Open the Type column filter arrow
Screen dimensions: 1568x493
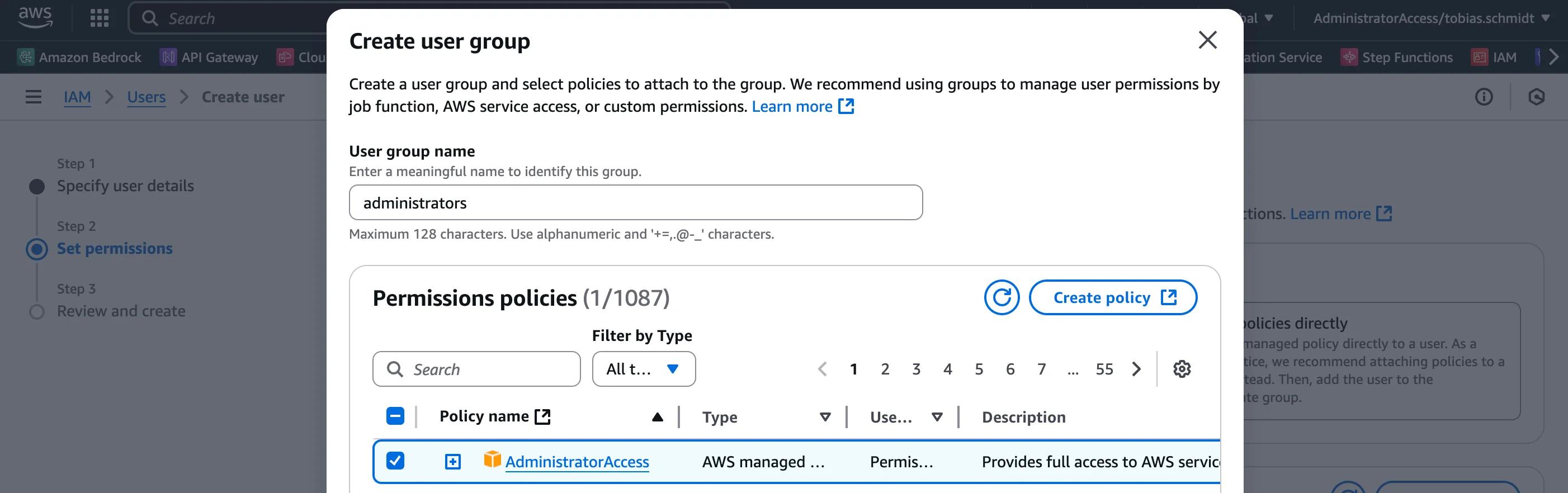coord(825,417)
